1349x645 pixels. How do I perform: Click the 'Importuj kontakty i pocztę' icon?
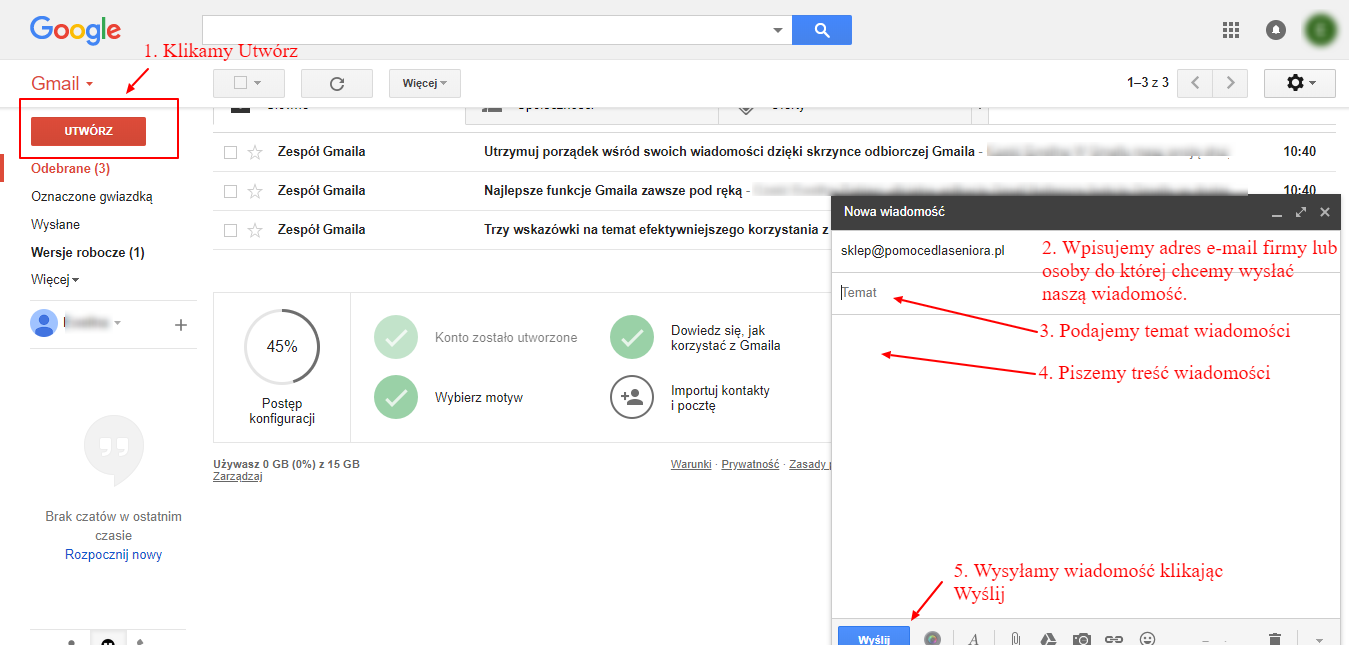[x=631, y=397]
